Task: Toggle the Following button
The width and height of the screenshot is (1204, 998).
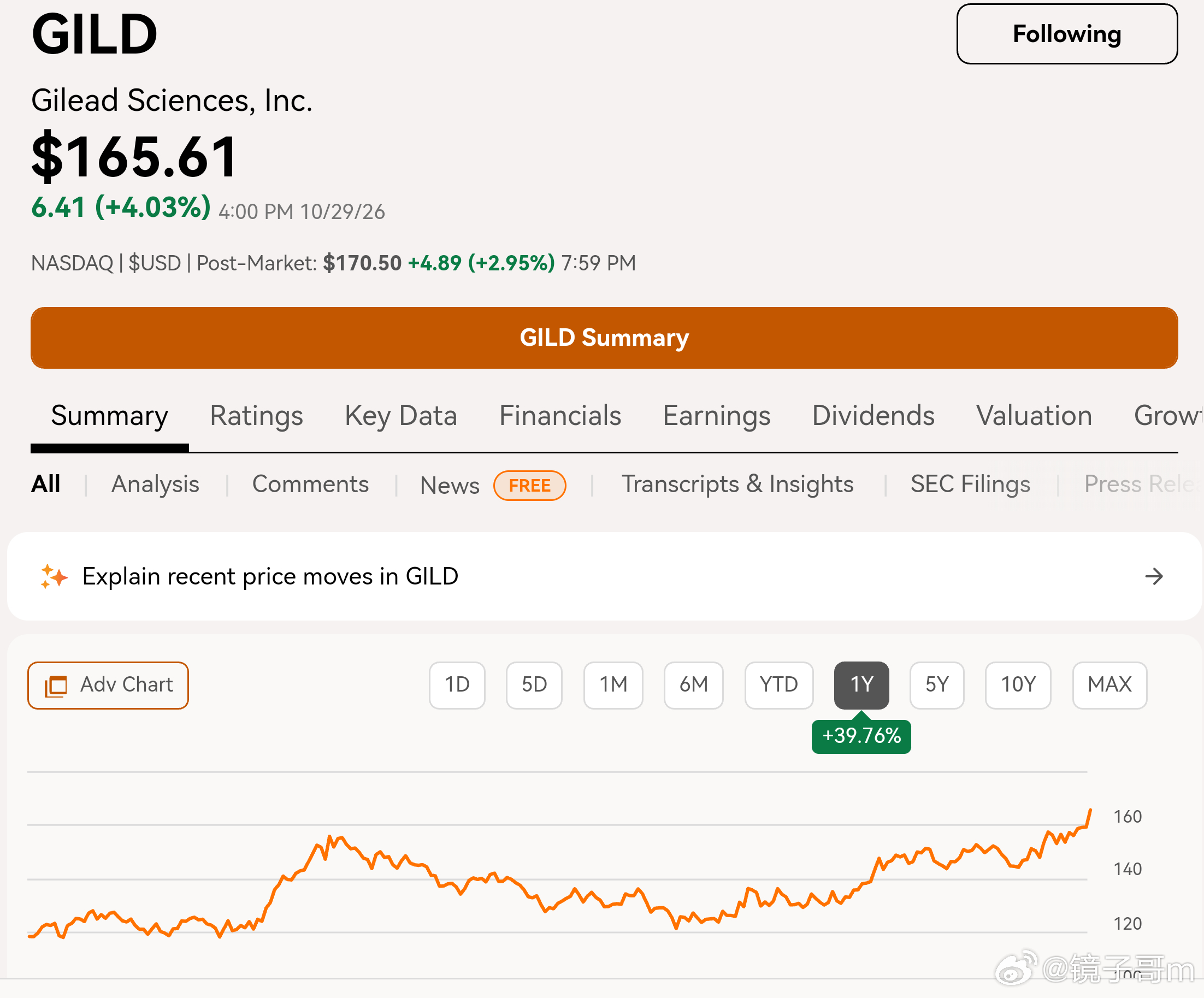Action: click(x=1066, y=34)
